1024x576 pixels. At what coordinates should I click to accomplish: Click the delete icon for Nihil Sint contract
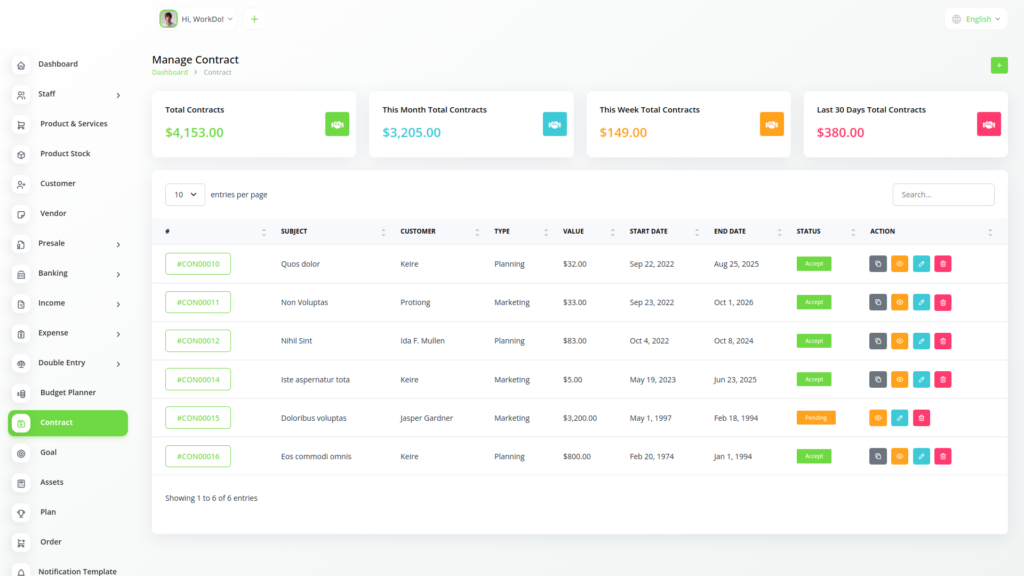click(x=942, y=341)
